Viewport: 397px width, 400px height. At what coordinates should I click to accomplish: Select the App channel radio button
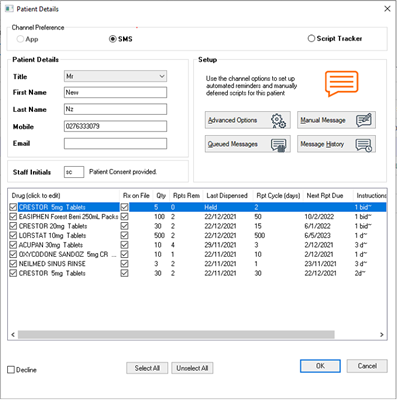coord(20,39)
